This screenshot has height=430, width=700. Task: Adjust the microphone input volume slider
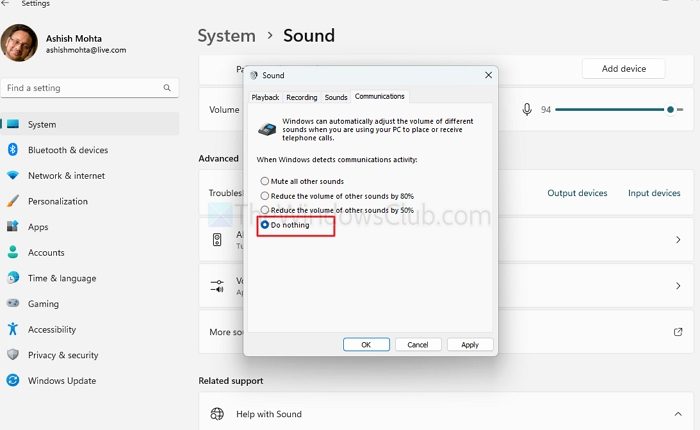[x=619, y=109]
